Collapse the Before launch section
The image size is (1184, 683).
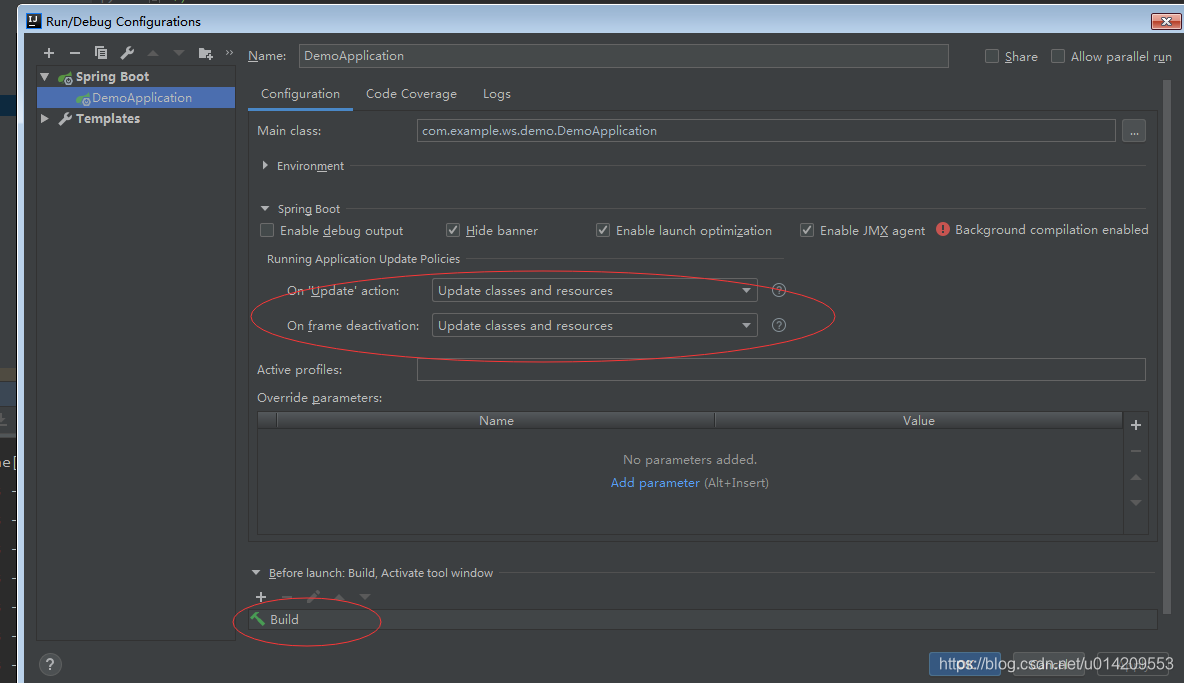(256, 573)
